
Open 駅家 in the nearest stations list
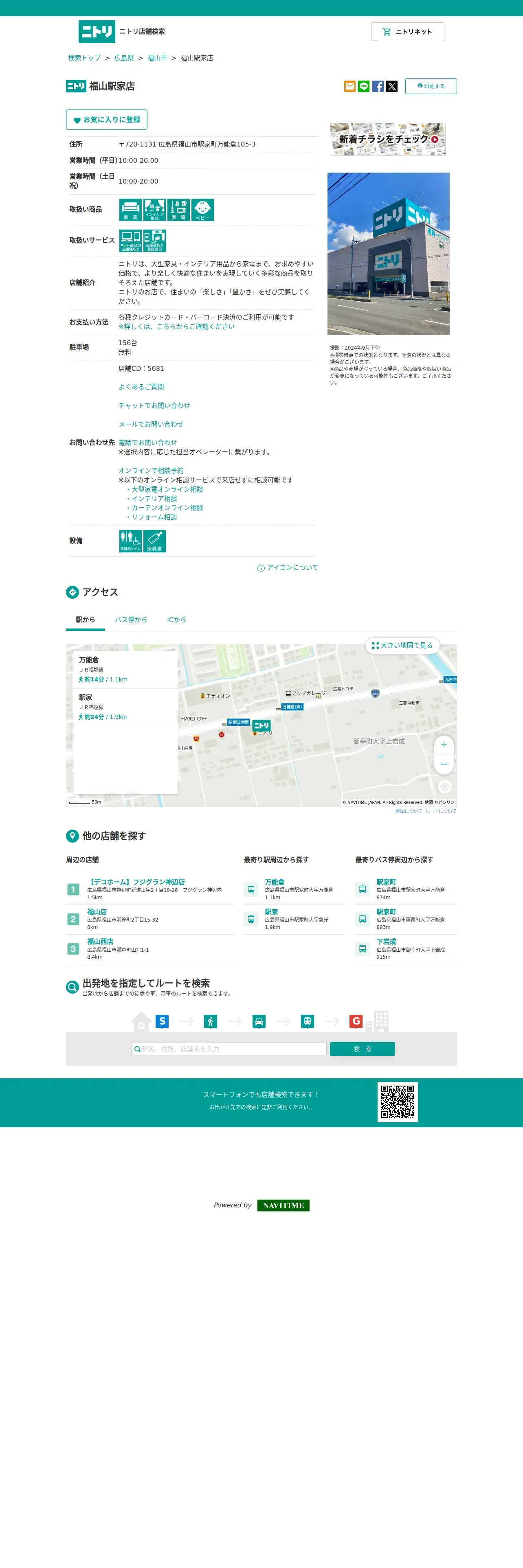272,912
